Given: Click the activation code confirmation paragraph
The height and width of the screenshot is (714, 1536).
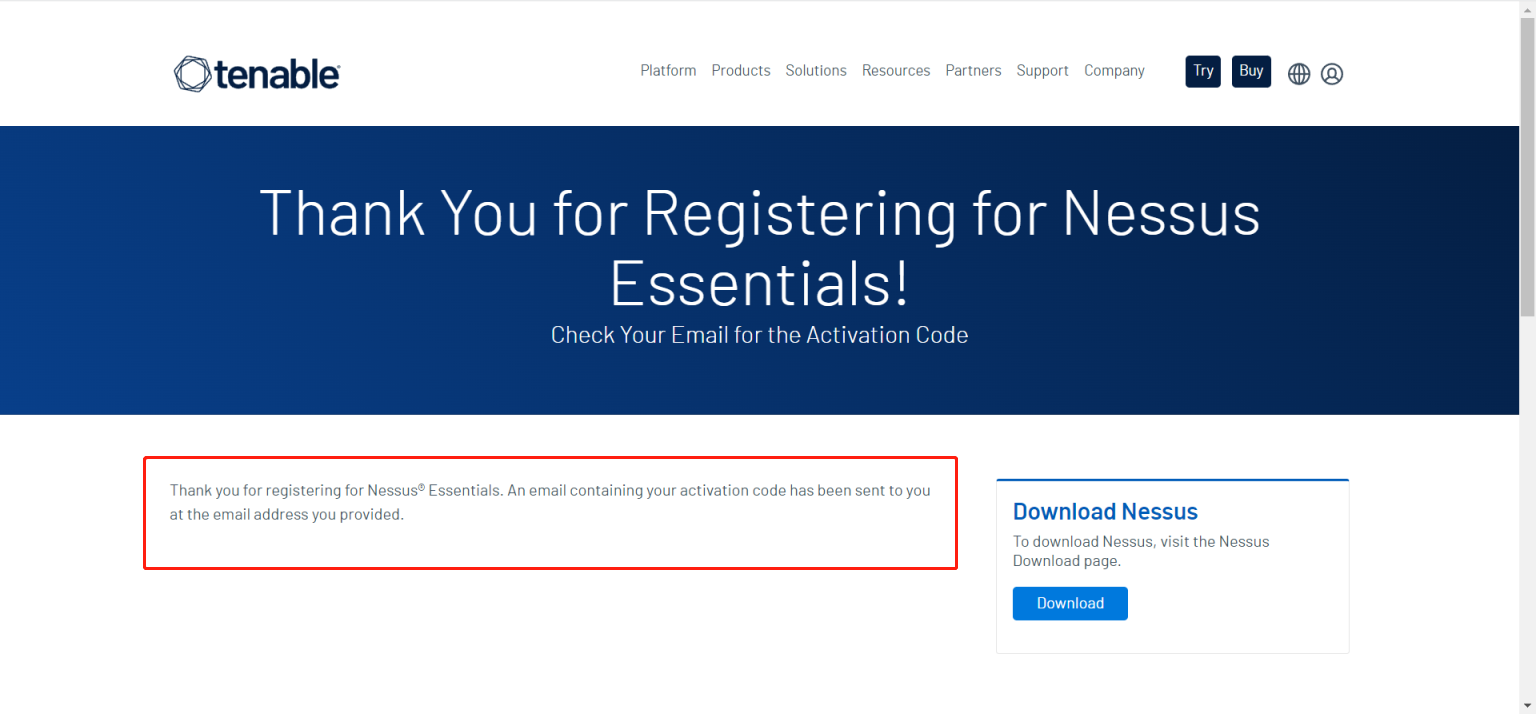Looking at the screenshot, I should (x=550, y=503).
